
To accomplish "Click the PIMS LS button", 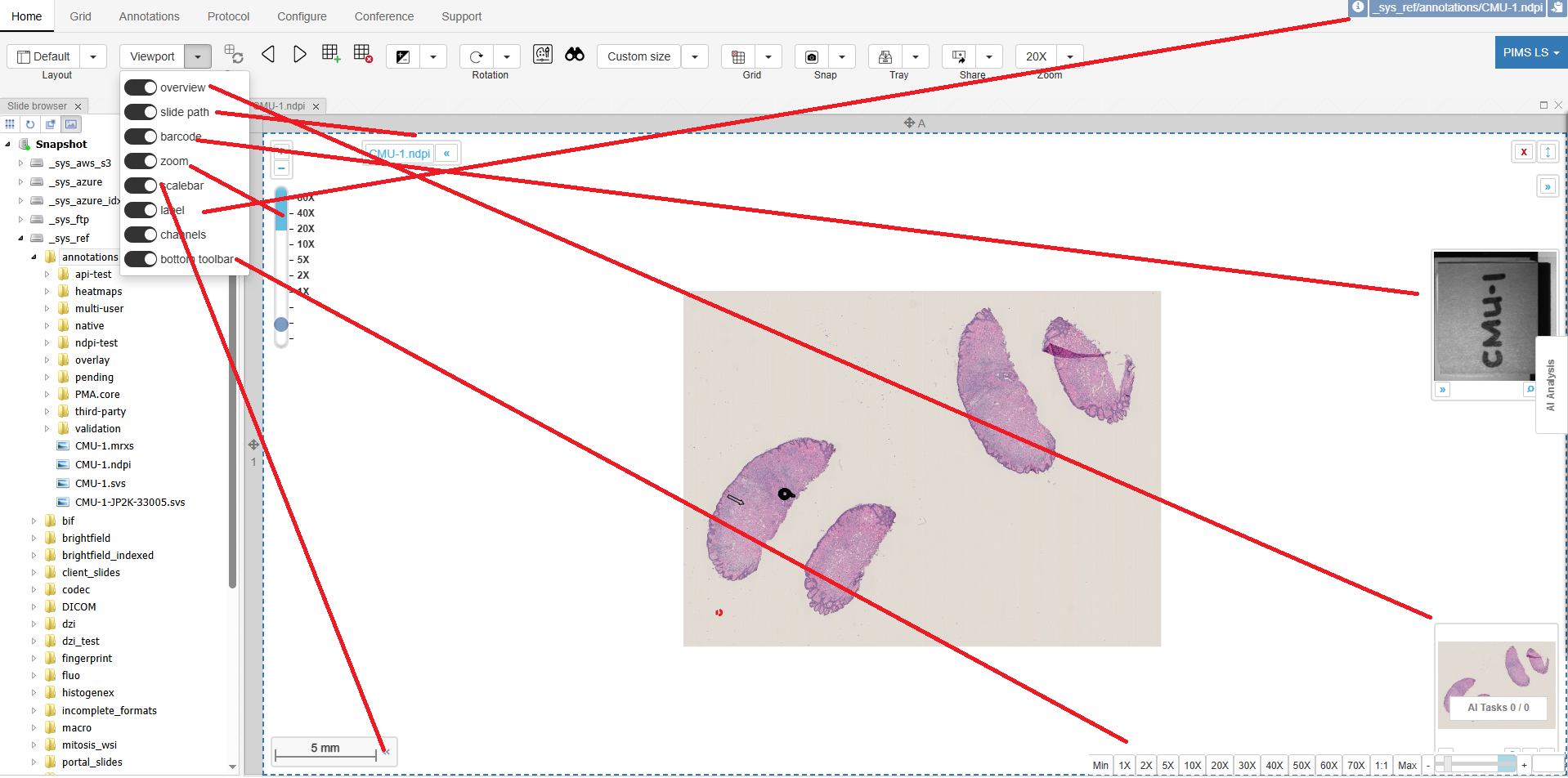I will (x=1530, y=52).
